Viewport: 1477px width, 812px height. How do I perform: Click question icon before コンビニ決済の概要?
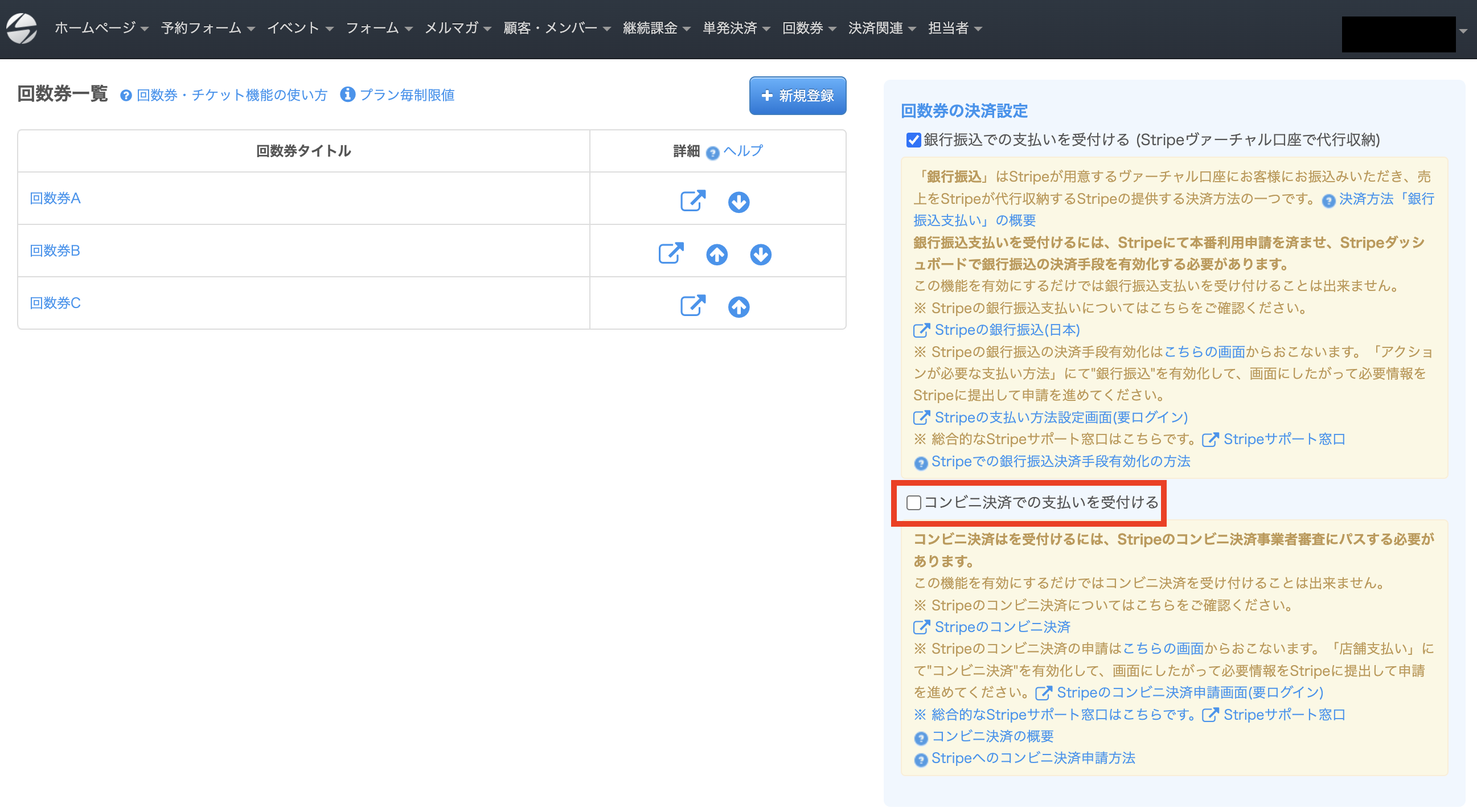click(921, 738)
